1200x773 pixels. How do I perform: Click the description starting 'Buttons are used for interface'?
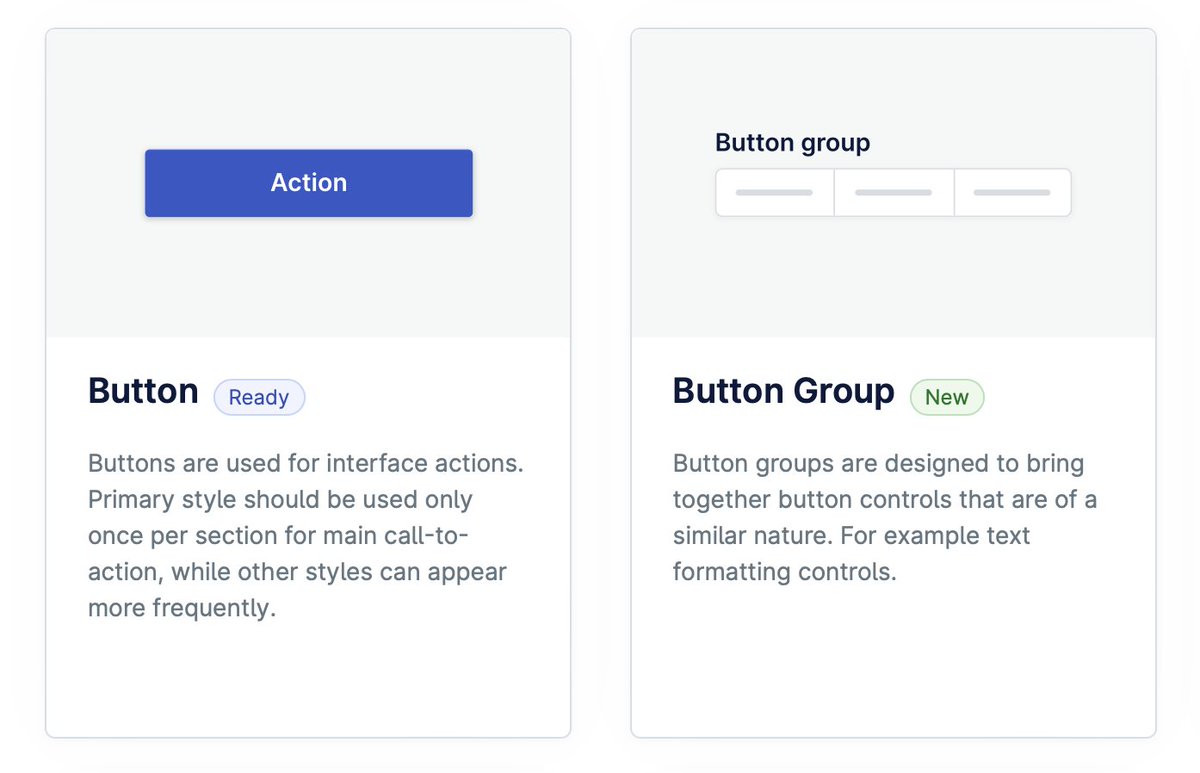[306, 535]
